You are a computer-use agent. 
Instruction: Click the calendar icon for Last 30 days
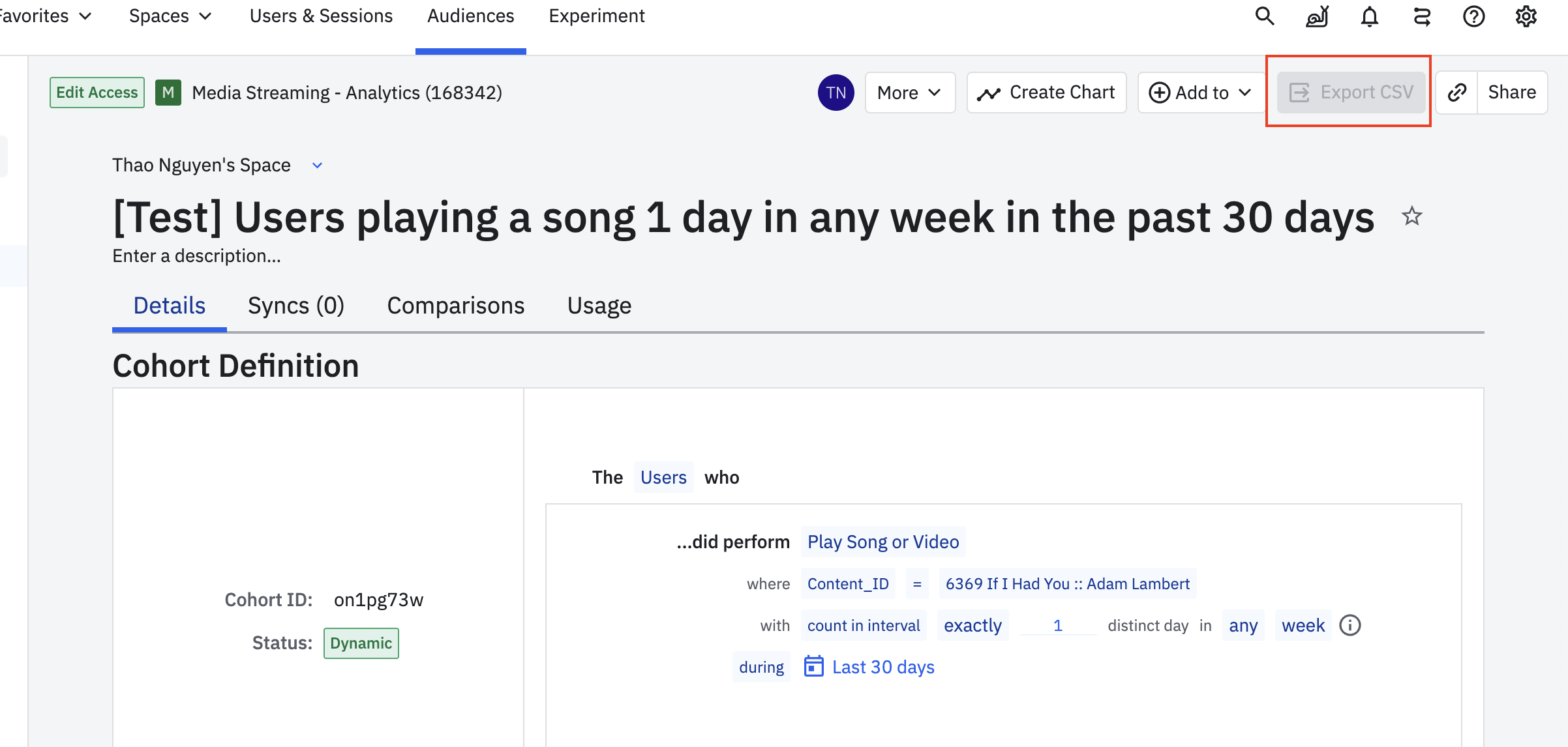click(813, 667)
